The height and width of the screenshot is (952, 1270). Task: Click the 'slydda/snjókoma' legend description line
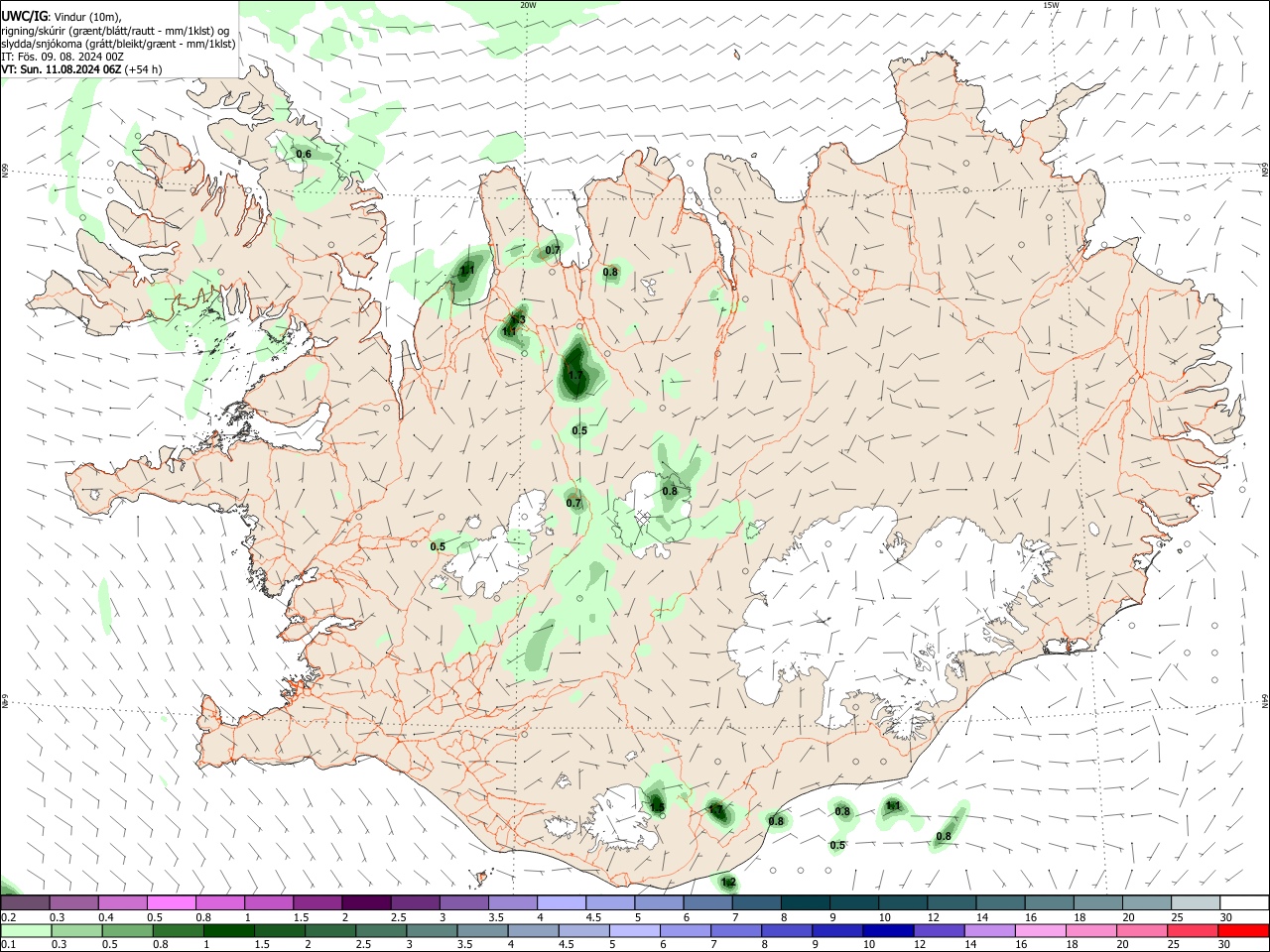click(x=118, y=44)
